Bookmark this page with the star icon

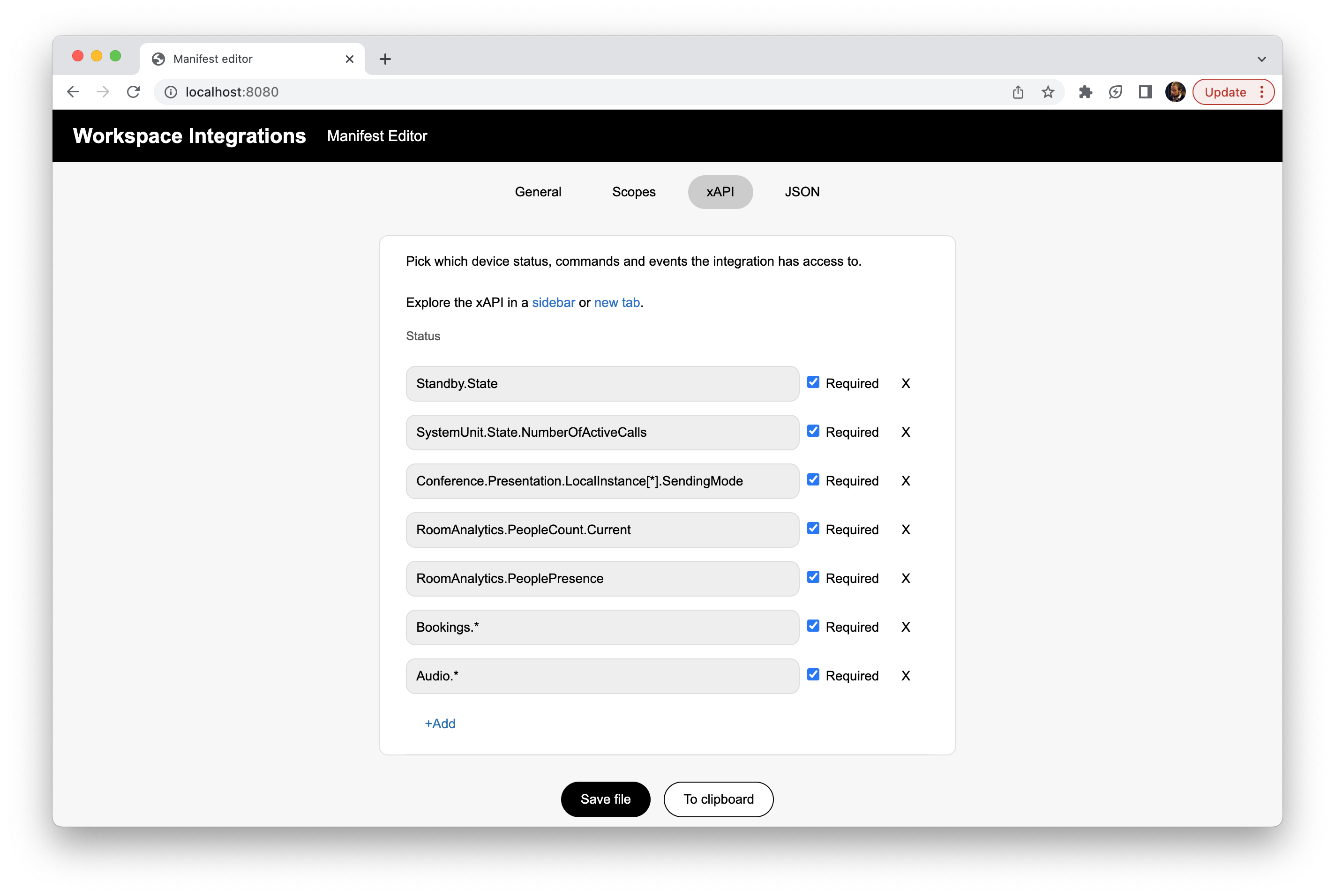click(x=1048, y=92)
